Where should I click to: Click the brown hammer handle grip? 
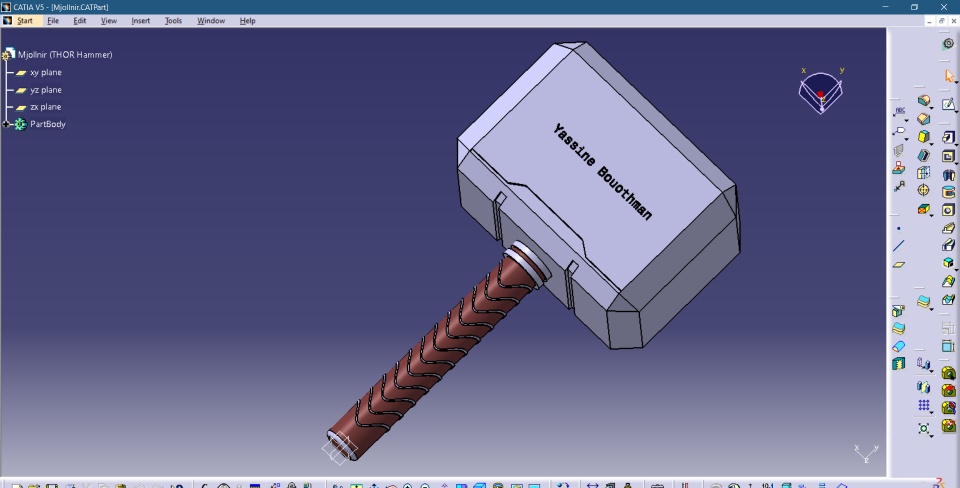tap(429, 355)
